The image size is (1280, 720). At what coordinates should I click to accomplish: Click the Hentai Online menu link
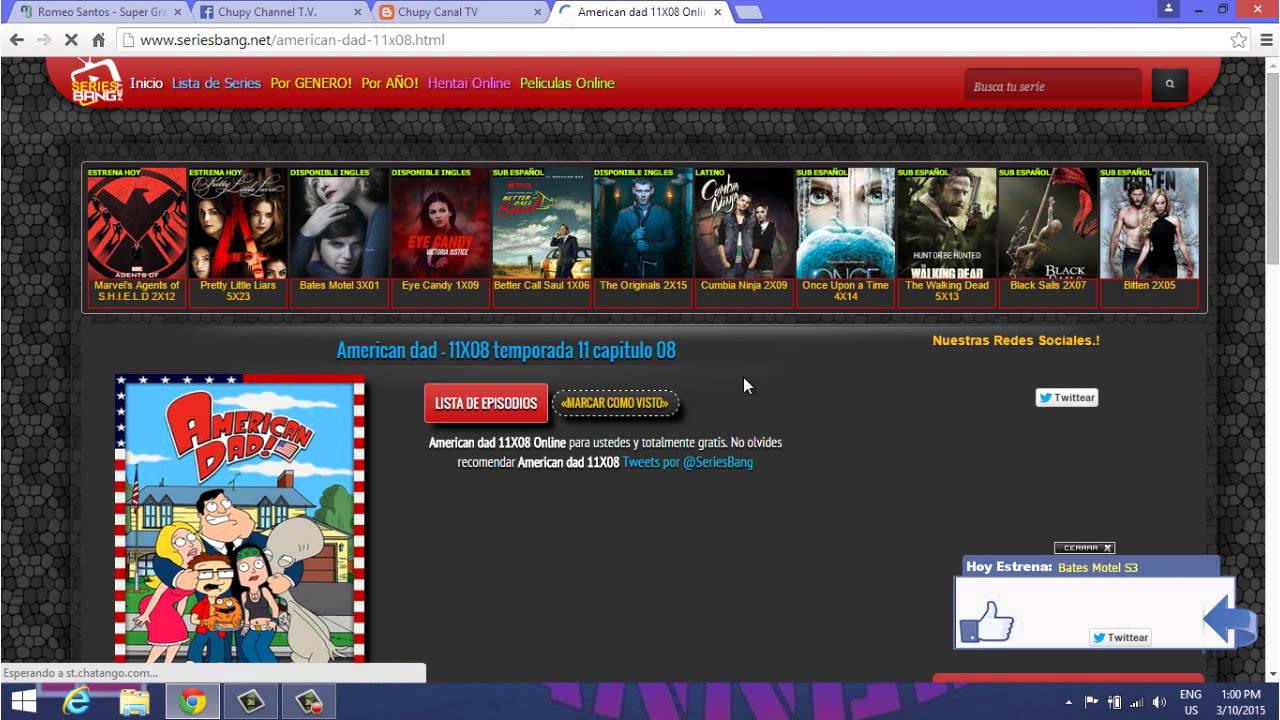pyautogui.click(x=469, y=83)
